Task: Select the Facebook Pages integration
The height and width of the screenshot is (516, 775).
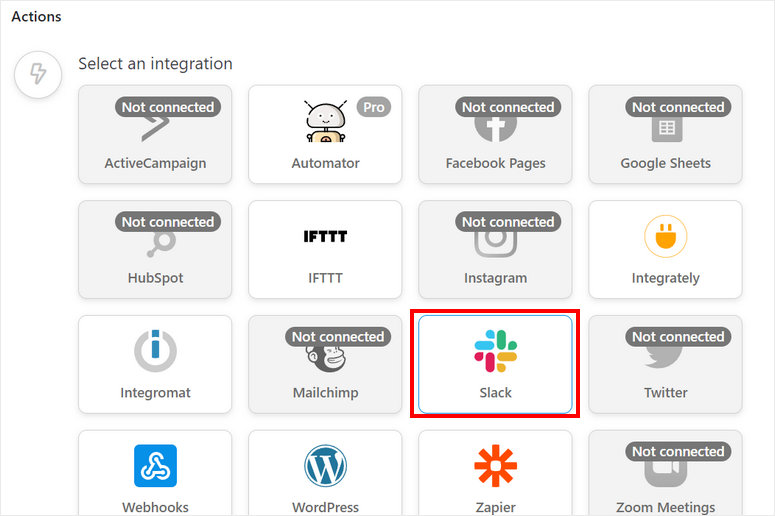Action: (495, 135)
